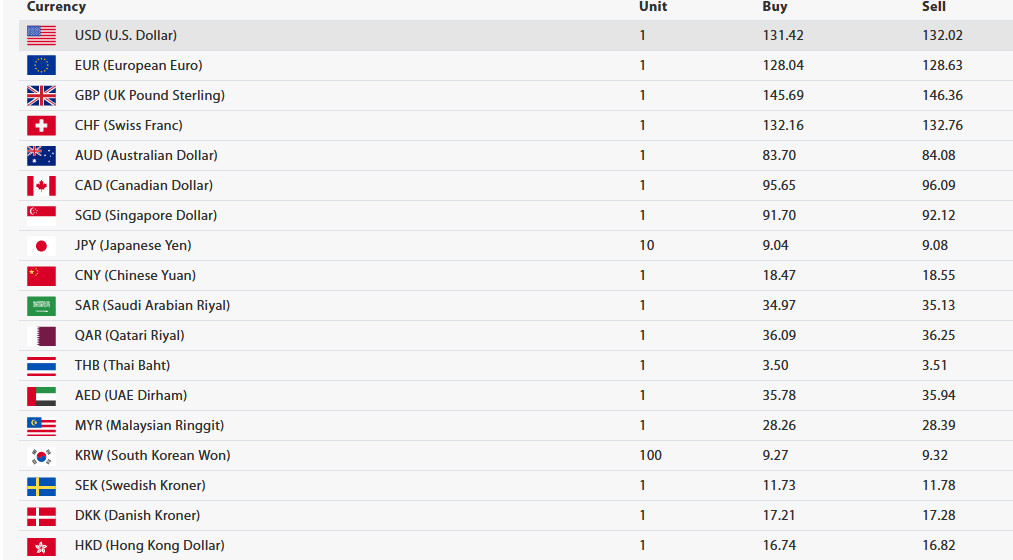Click SGD sell rate 92.12

pyautogui.click(x=938, y=216)
